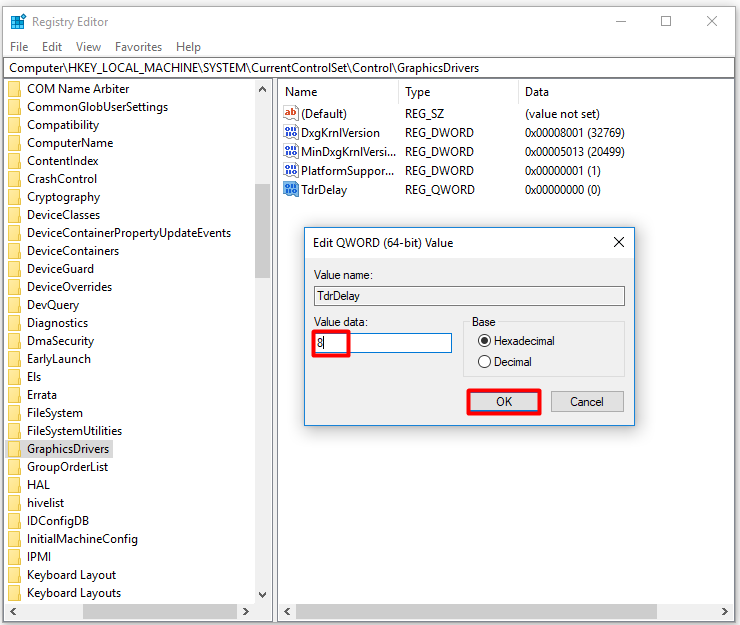Click the 0x00008001 (32769) data cell

coord(574,133)
